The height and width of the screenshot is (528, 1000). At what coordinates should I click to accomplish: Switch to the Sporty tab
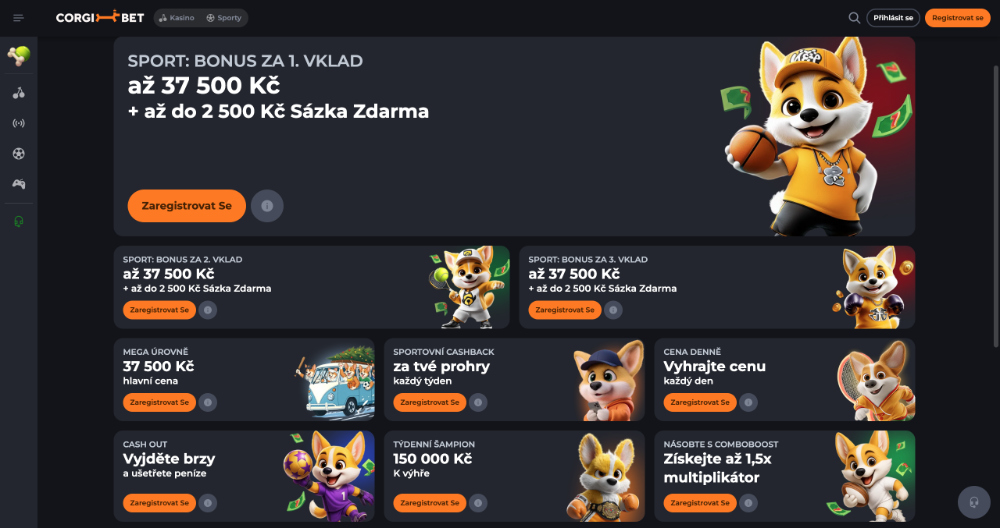click(224, 18)
